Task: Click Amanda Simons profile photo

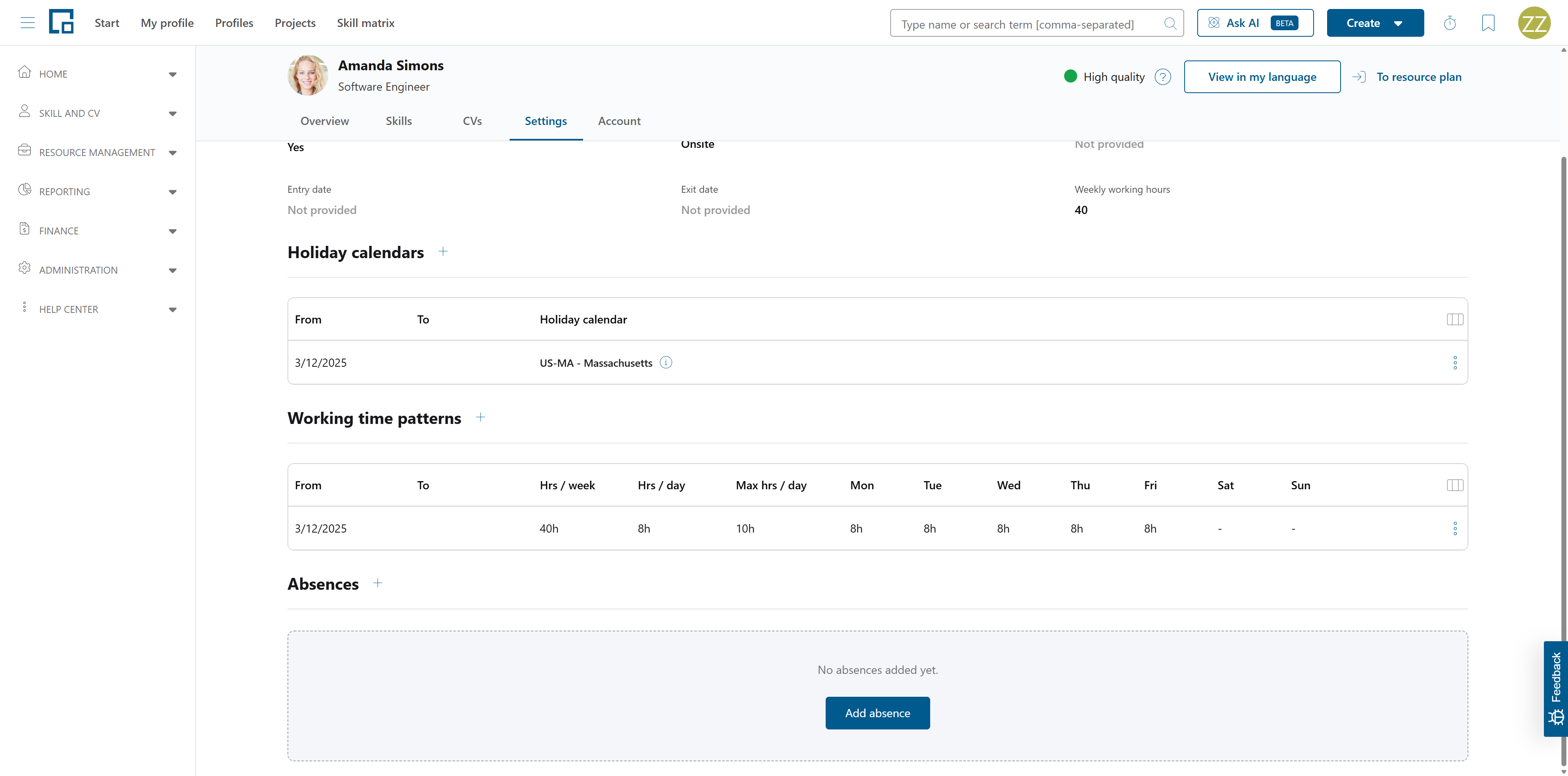Action: (x=308, y=75)
